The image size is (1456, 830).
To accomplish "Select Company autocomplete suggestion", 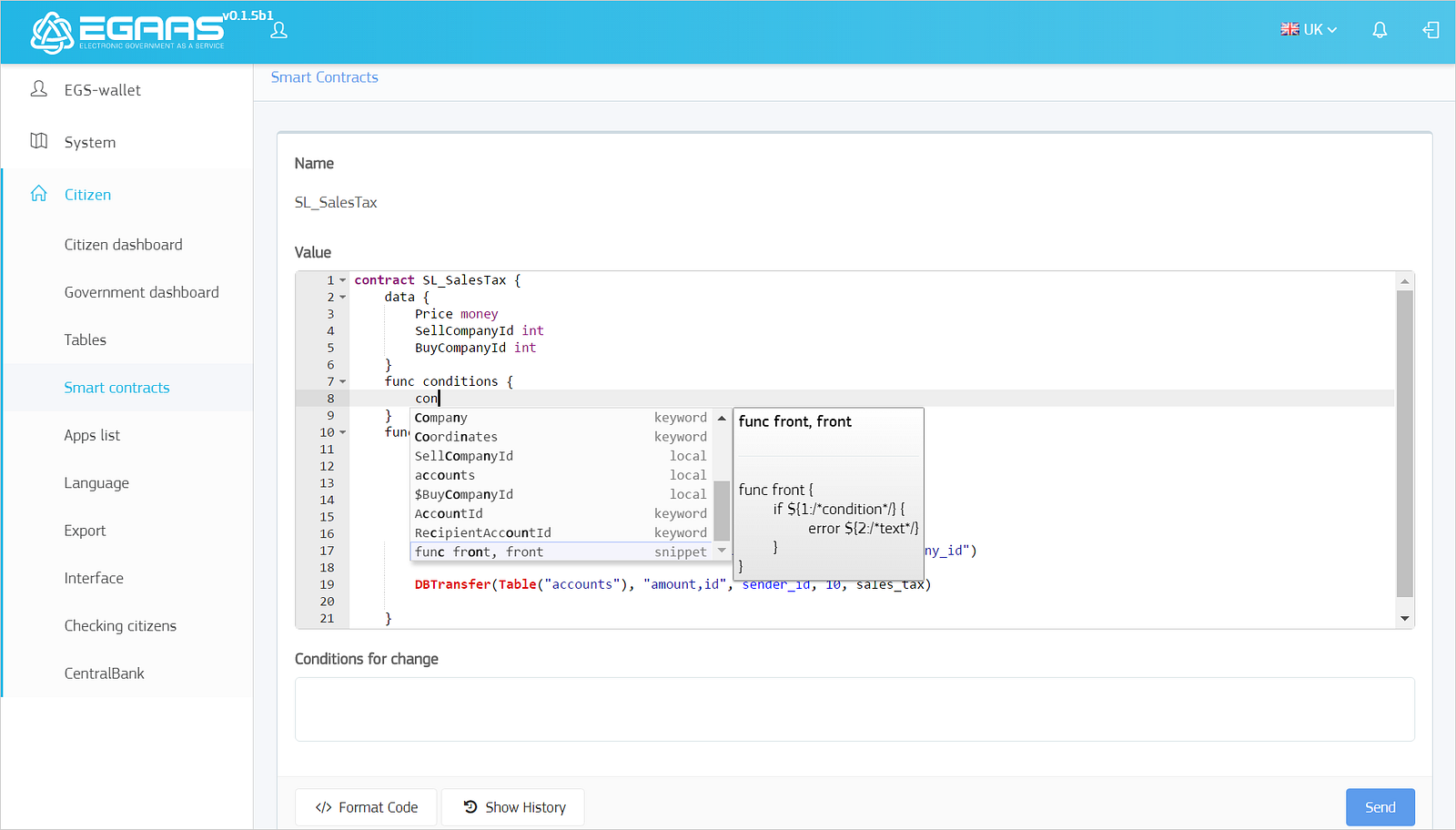I will [x=561, y=418].
